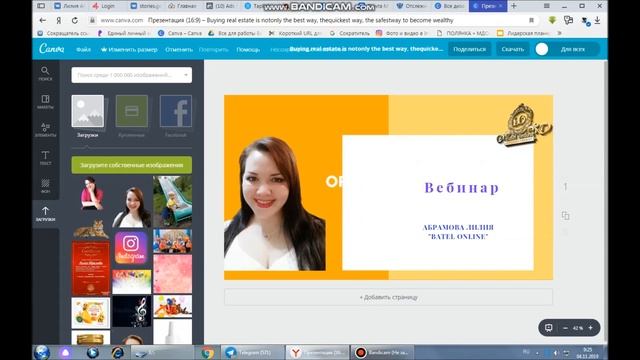Open browser downloads arrow icon
This screenshot has height=360, width=640.
[597, 20]
